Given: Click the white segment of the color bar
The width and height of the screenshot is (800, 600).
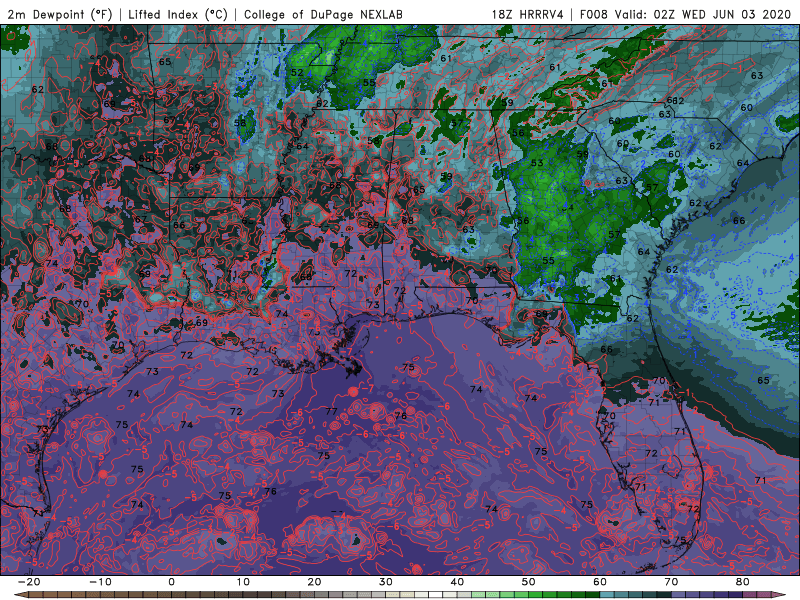Looking at the screenshot, I should [436, 595].
